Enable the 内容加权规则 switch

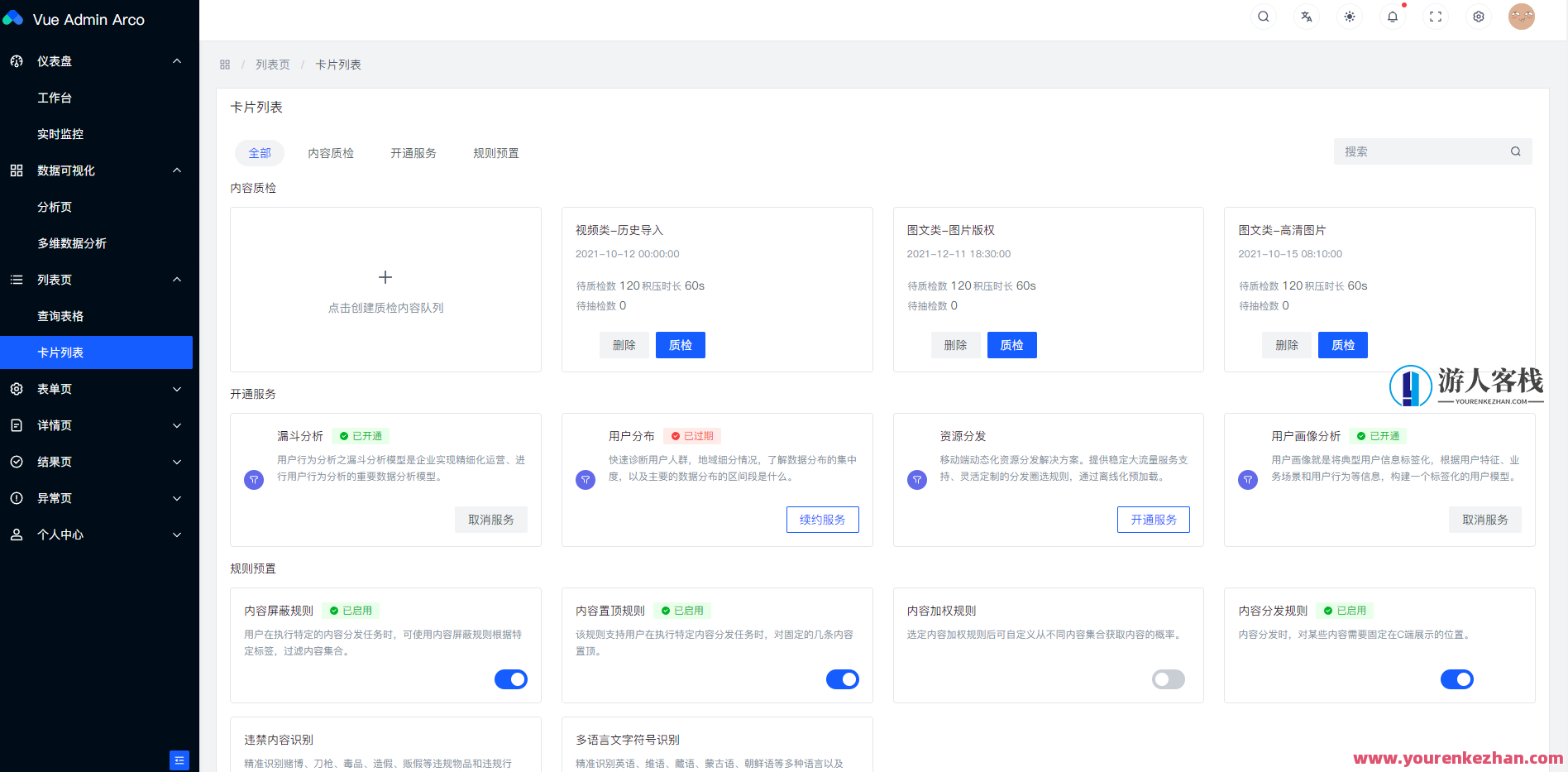[x=1168, y=678]
